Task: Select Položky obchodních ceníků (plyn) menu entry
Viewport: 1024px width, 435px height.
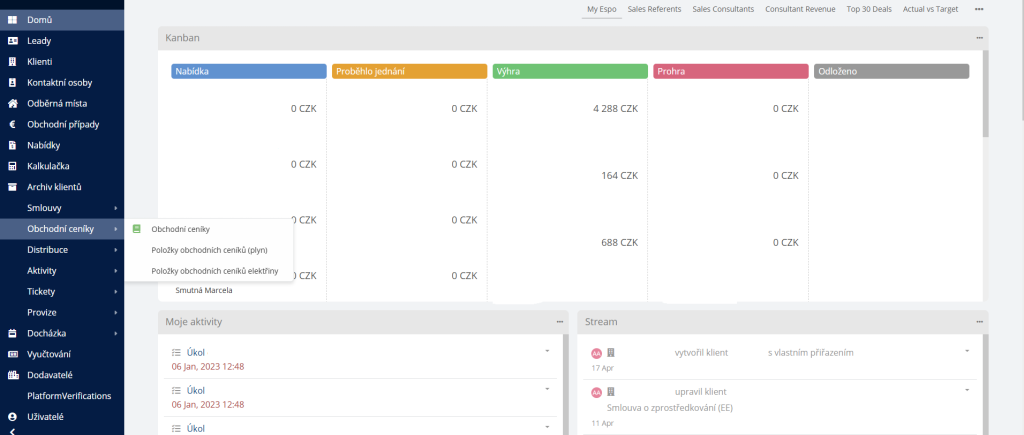Action: click(209, 250)
